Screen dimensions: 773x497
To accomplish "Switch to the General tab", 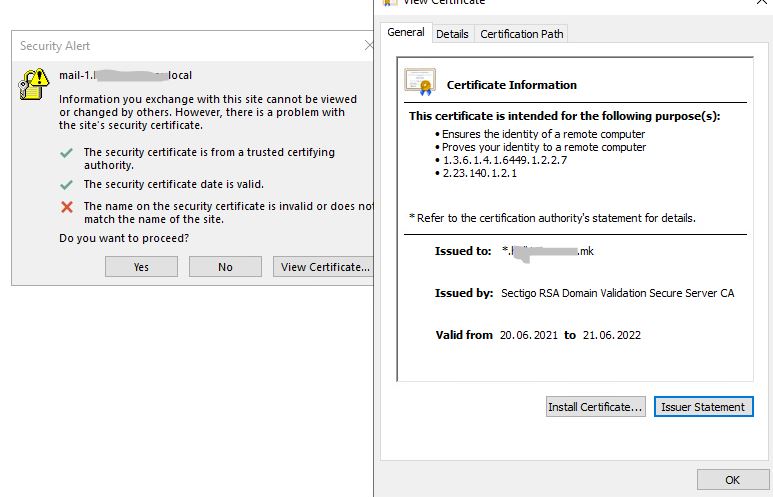I will (406, 33).
